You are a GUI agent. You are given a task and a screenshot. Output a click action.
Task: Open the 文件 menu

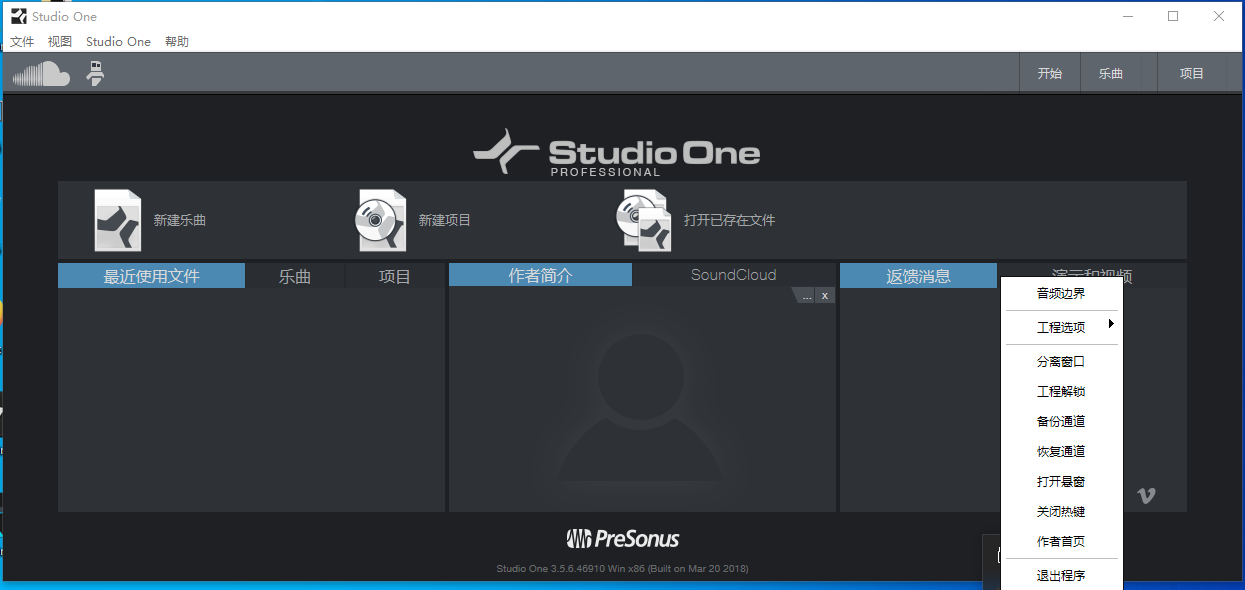pyautogui.click(x=22, y=42)
